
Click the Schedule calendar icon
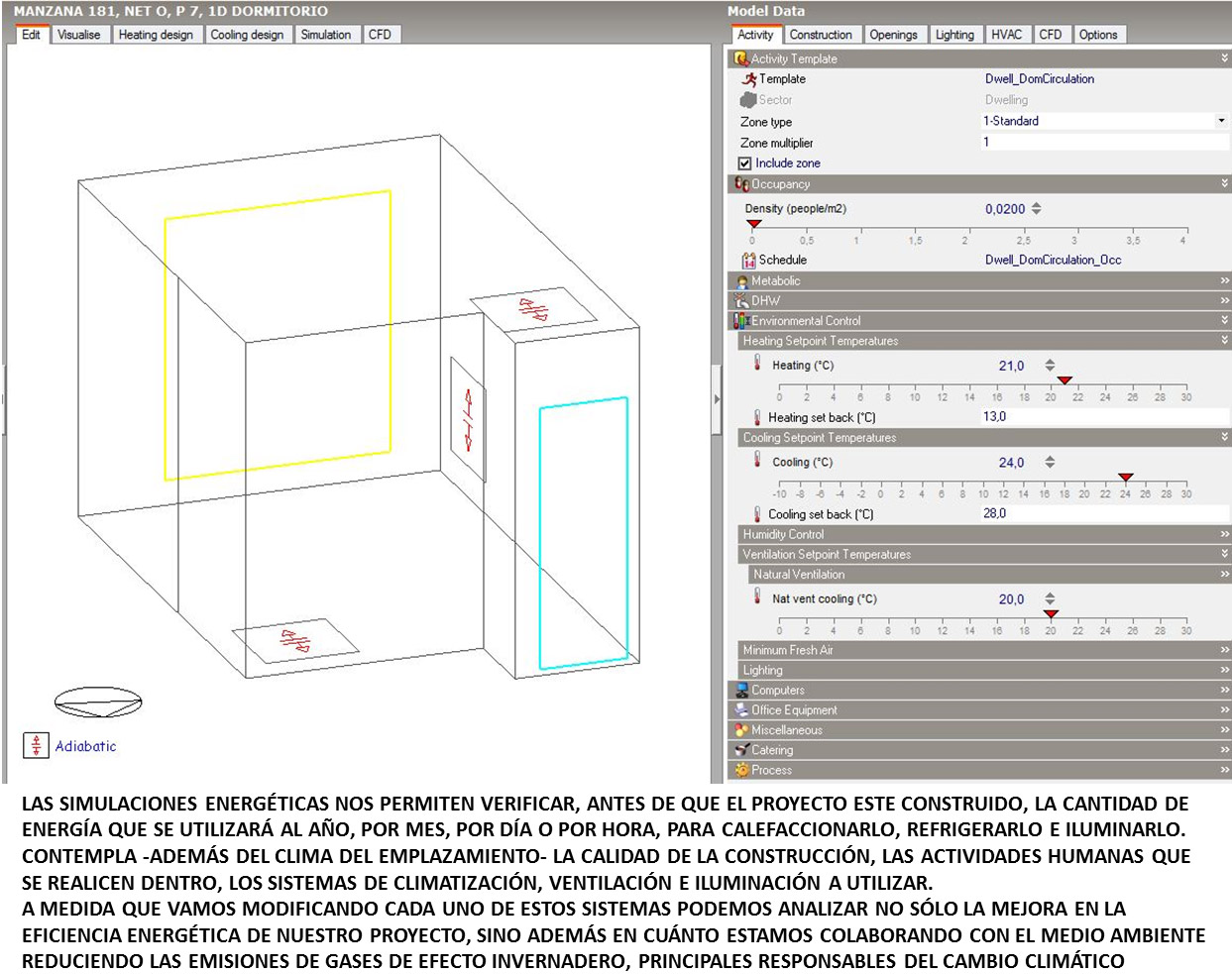(748, 261)
